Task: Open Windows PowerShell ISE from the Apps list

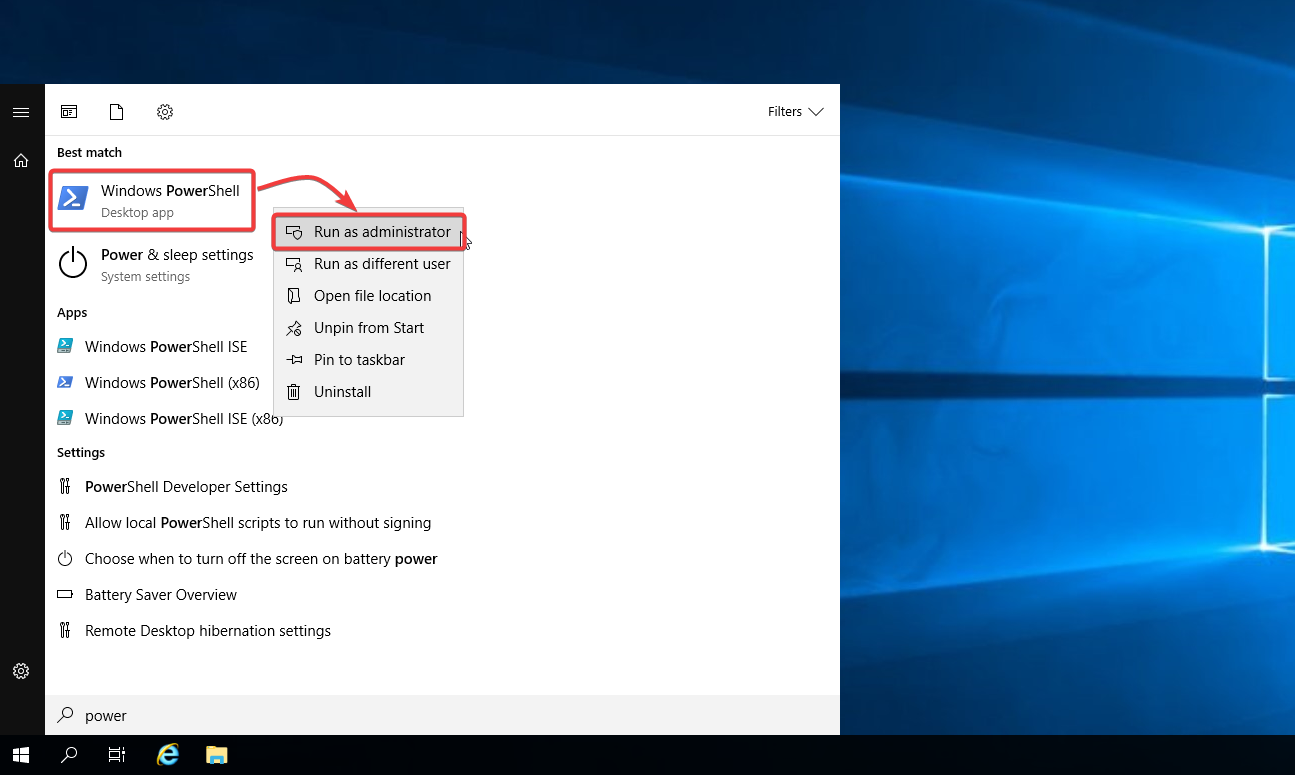Action: pyautogui.click(x=165, y=346)
